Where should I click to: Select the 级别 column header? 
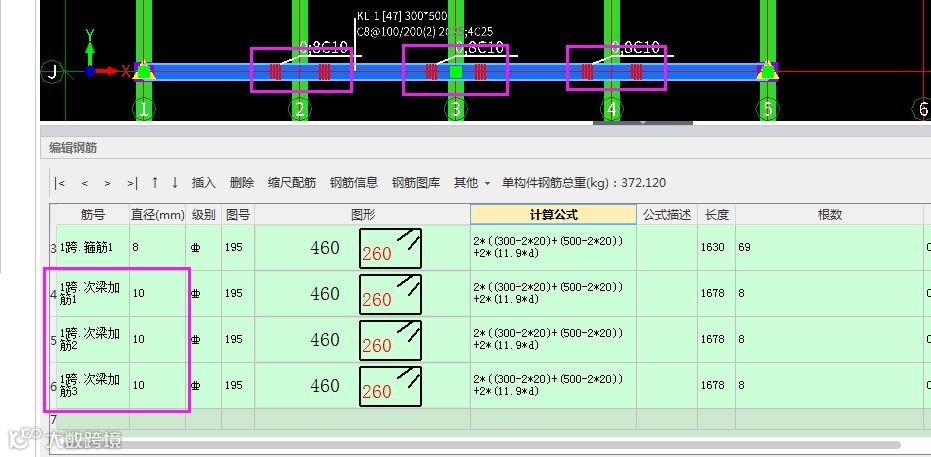coord(204,215)
